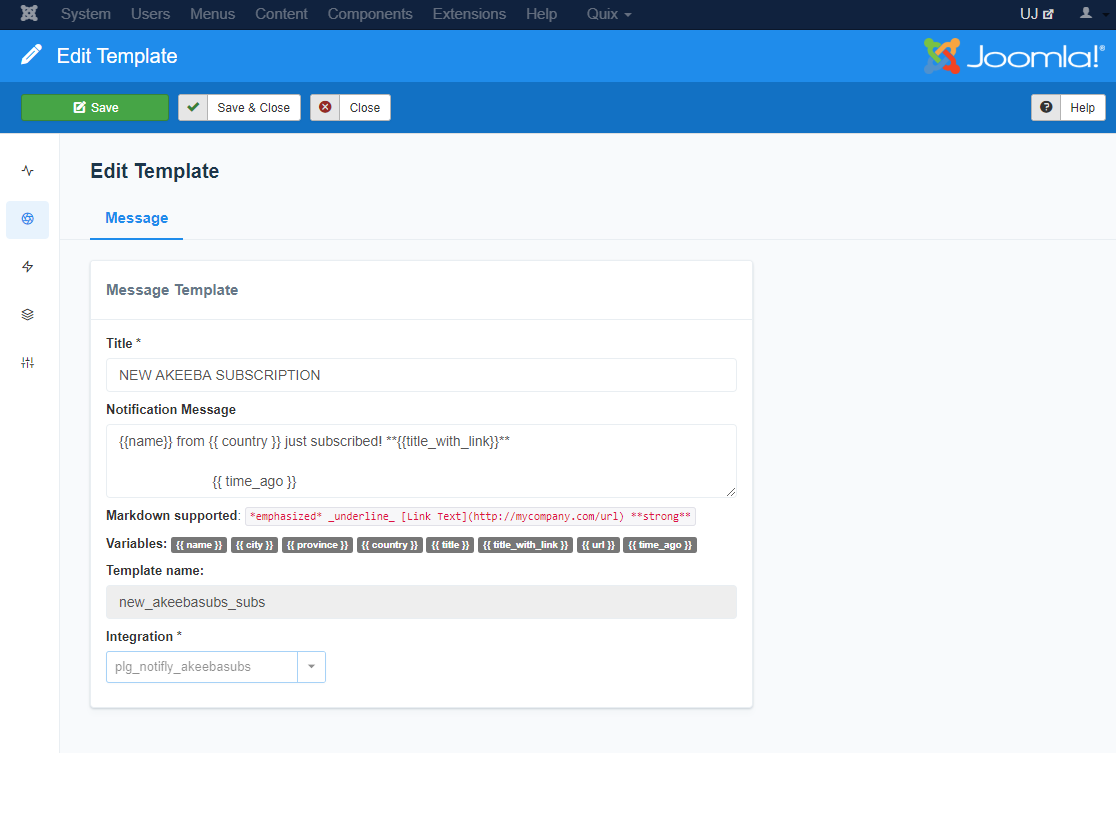This screenshot has height=826, width=1116.
Task: Click the Close button in toolbar
Action: click(x=350, y=107)
